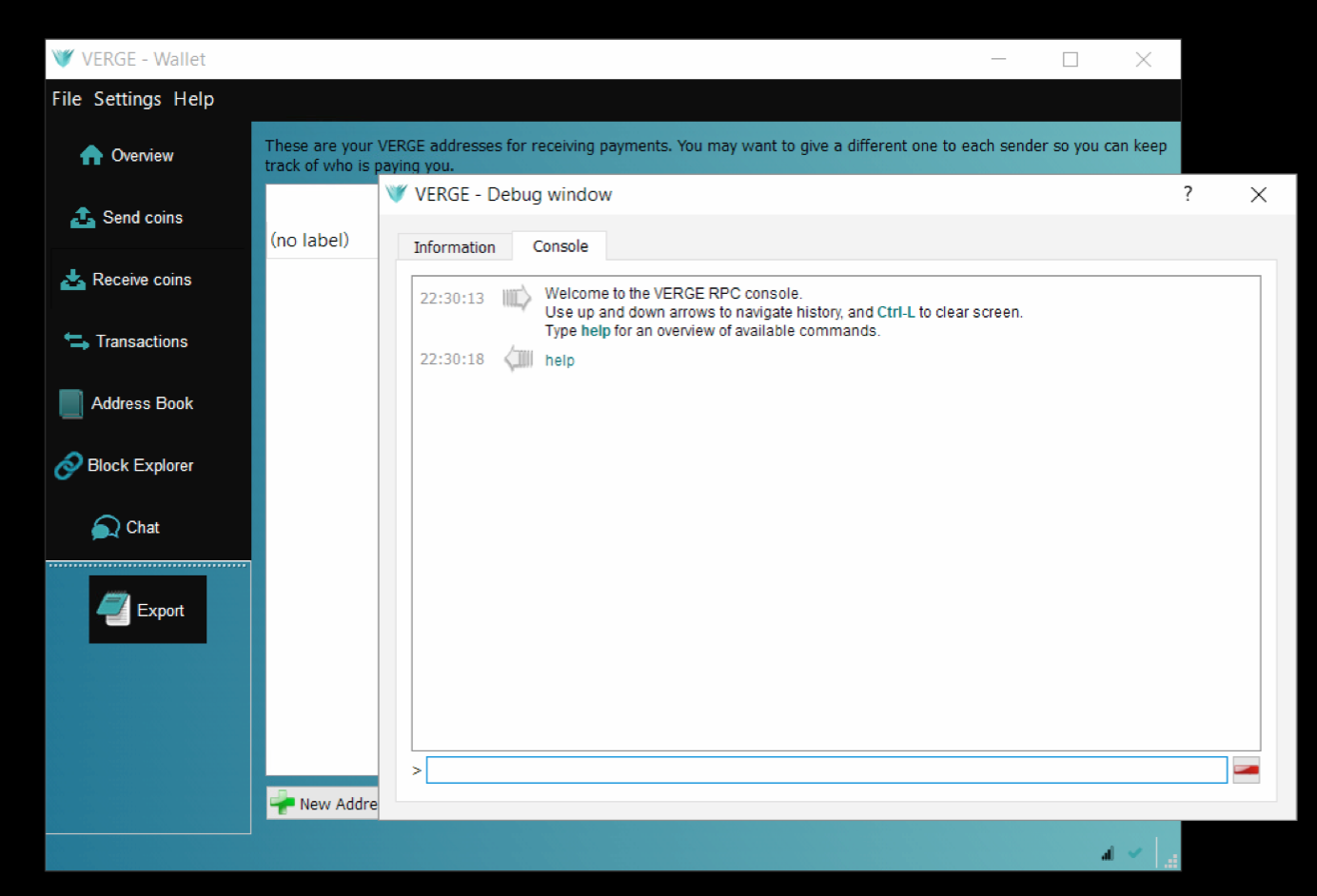Click the New Address button
The height and width of the screenshot is (896, 1317).
tap(324, 804)
